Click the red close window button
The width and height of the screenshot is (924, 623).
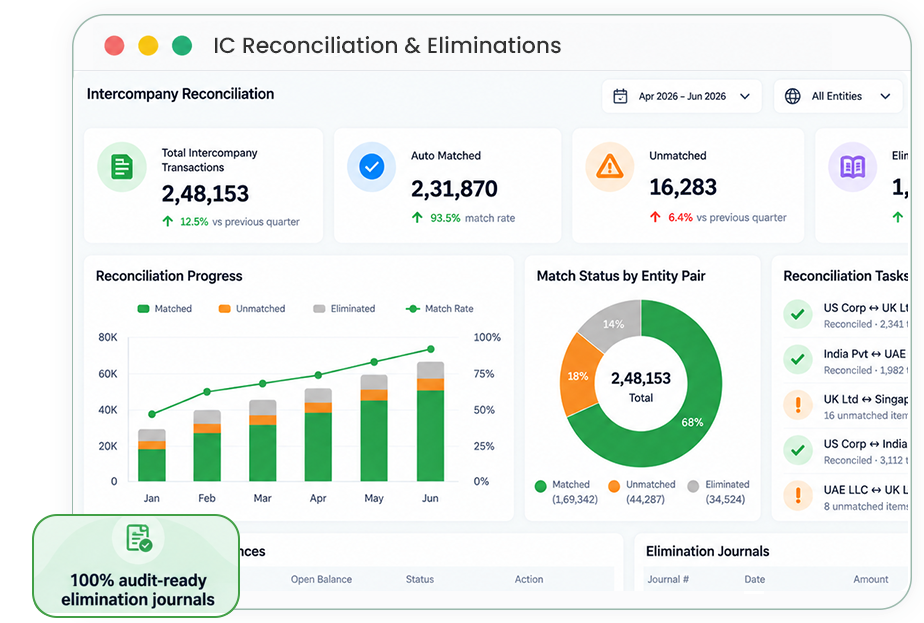point(114,45)
